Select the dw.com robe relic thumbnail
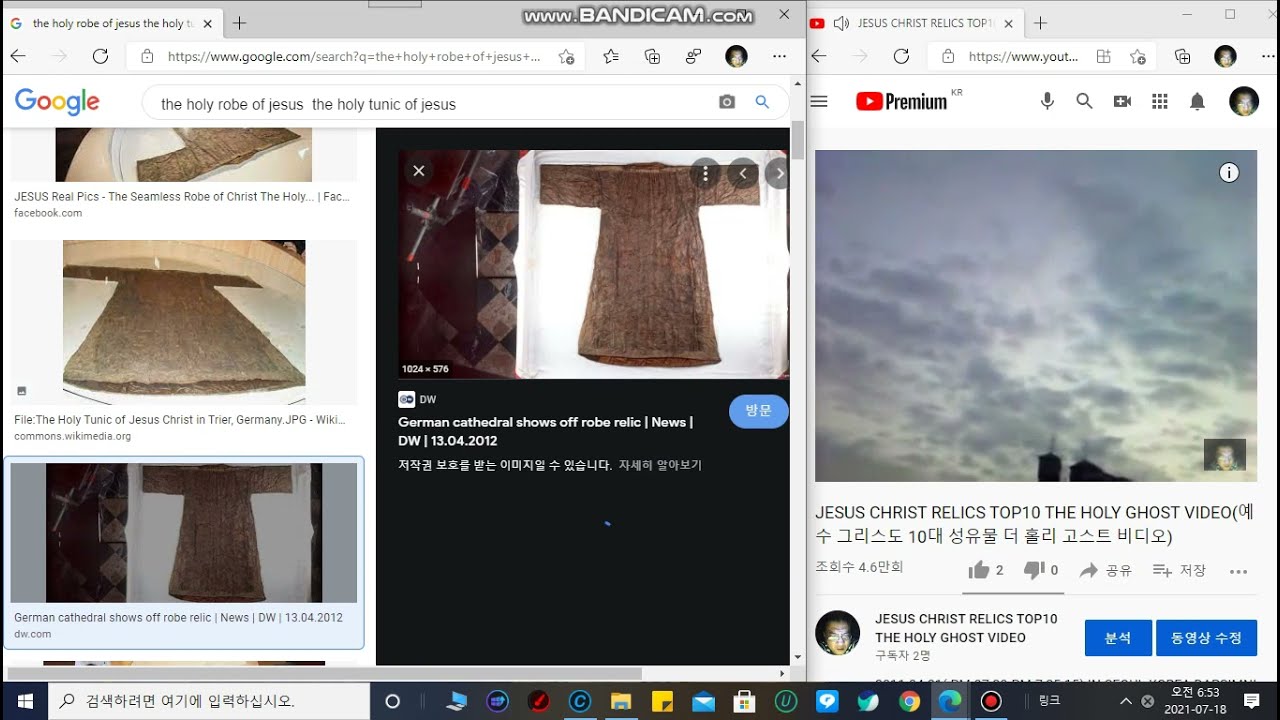This screenshot has width=1280, height=720. tap(184, 533)
